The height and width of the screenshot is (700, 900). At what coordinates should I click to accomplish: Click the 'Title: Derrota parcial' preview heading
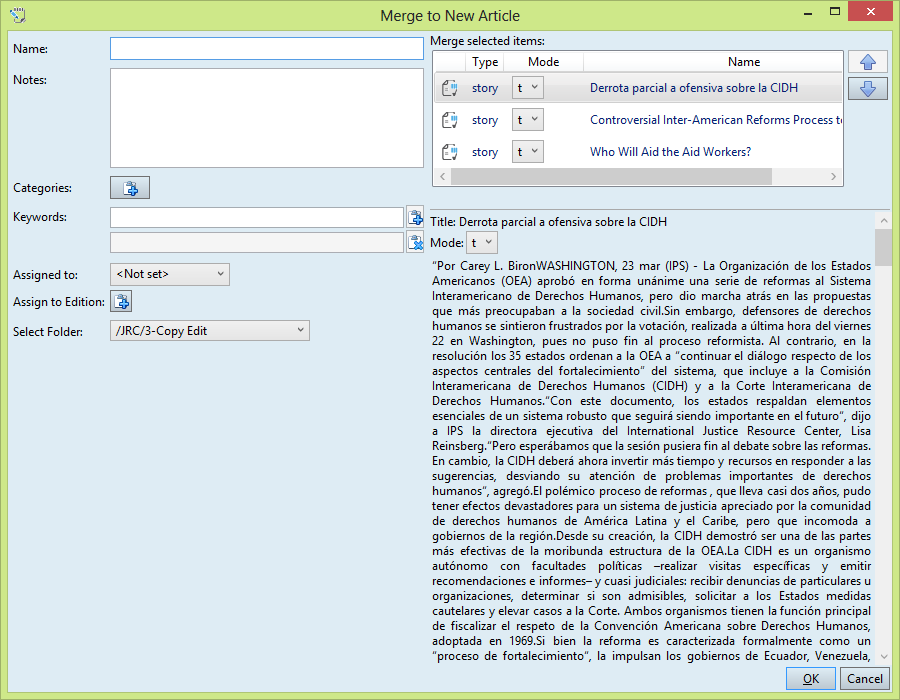(x=549, y=221)
